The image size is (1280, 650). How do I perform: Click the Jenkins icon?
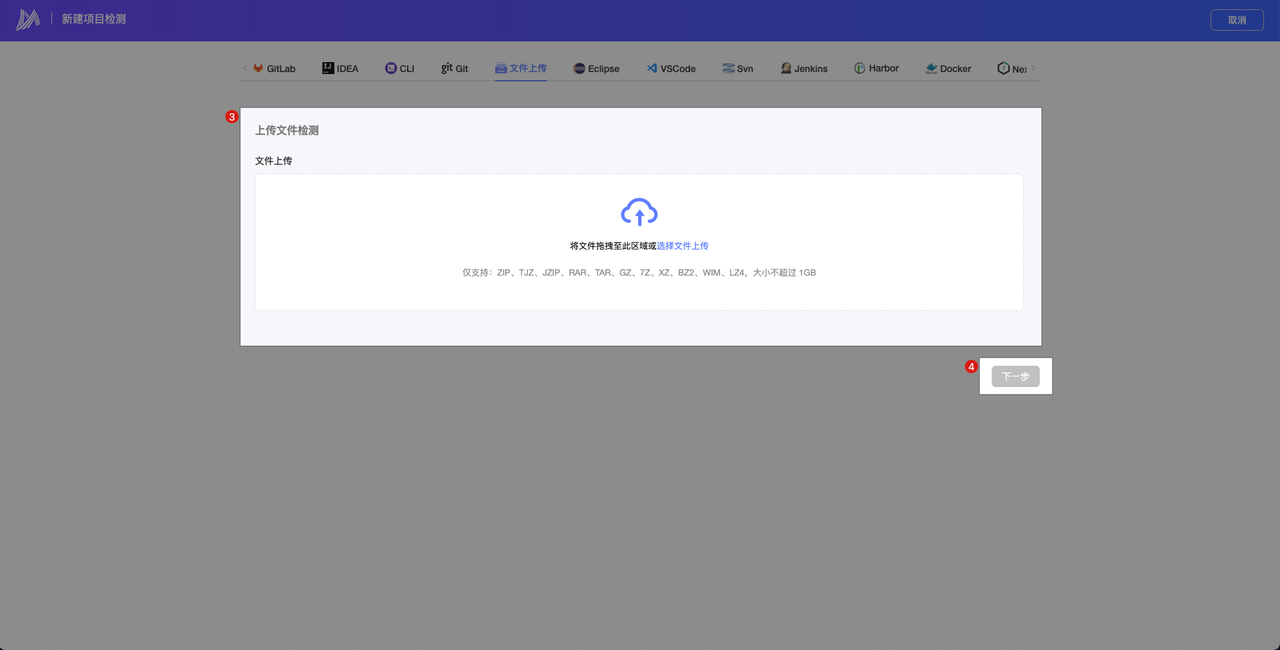click(x=786, y=69)
